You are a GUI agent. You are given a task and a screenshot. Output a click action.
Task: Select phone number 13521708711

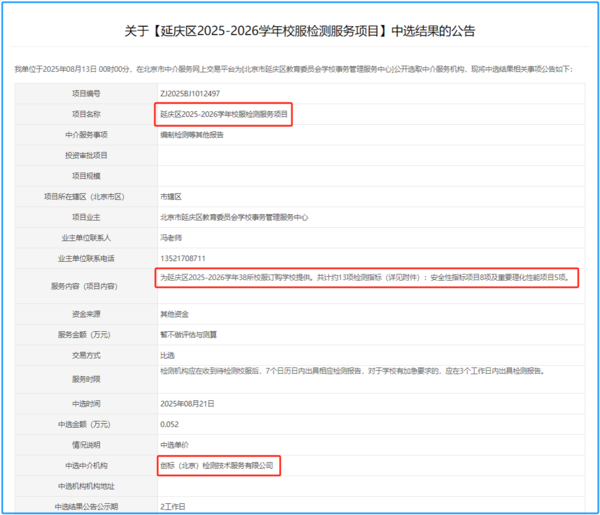183,259
